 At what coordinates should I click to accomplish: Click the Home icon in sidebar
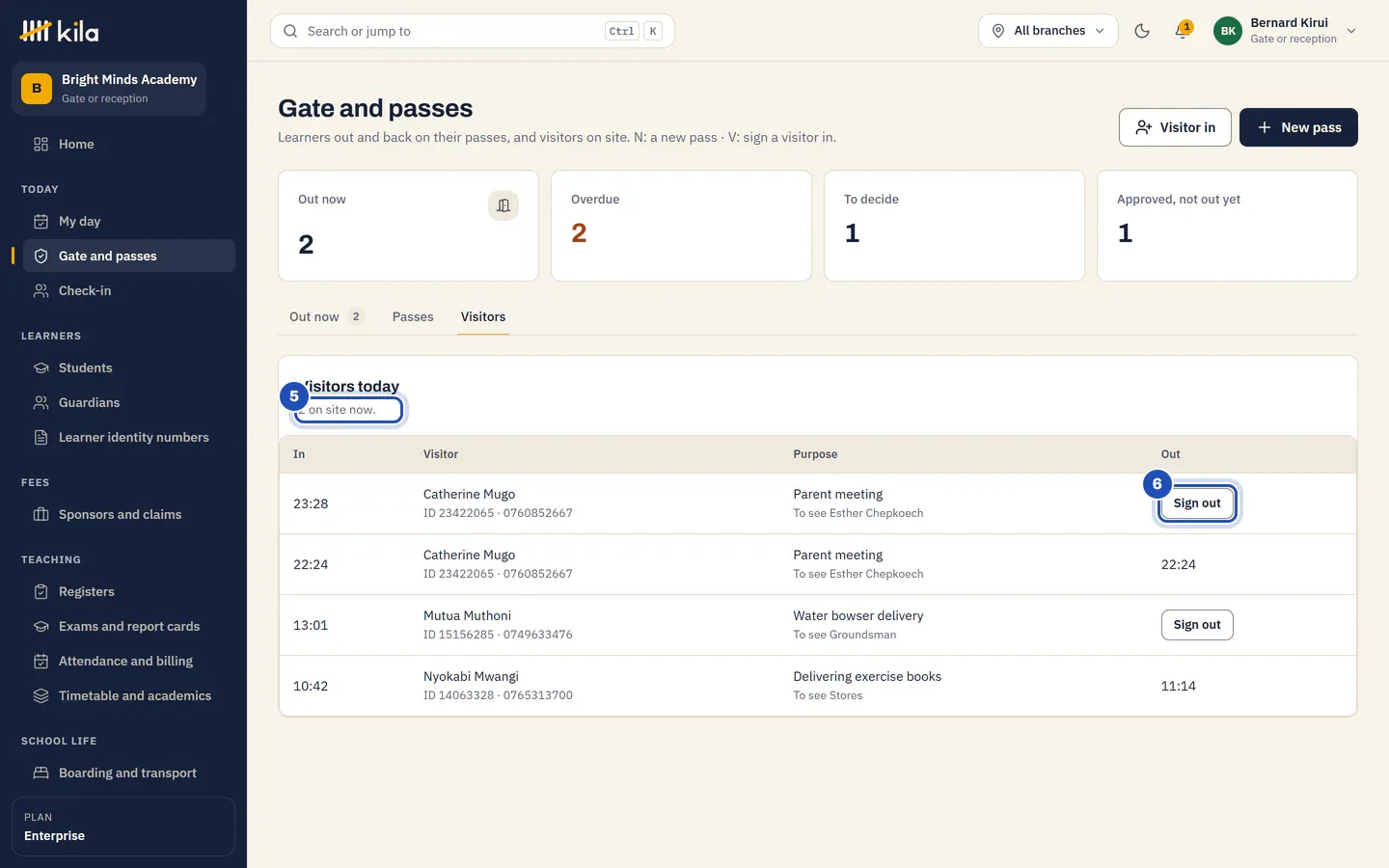[41, 144]
